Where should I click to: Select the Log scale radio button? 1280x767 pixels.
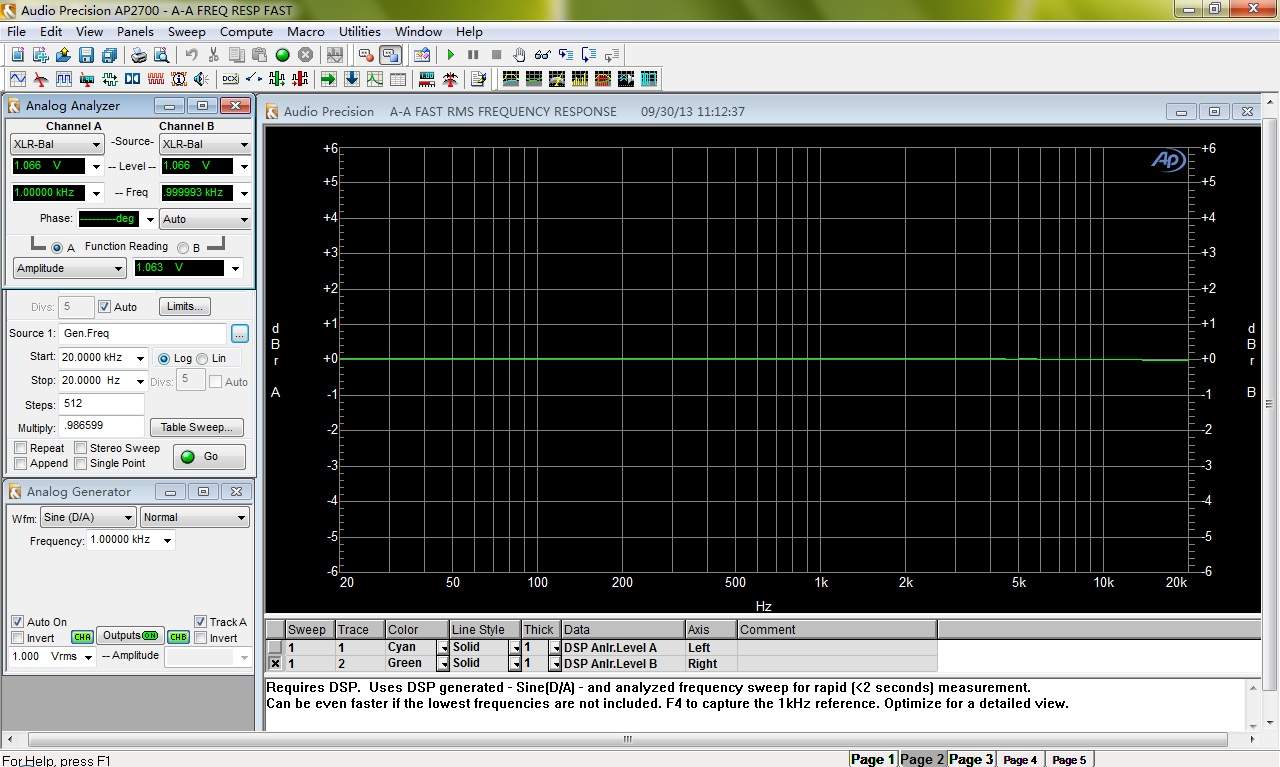coord(164,358)
